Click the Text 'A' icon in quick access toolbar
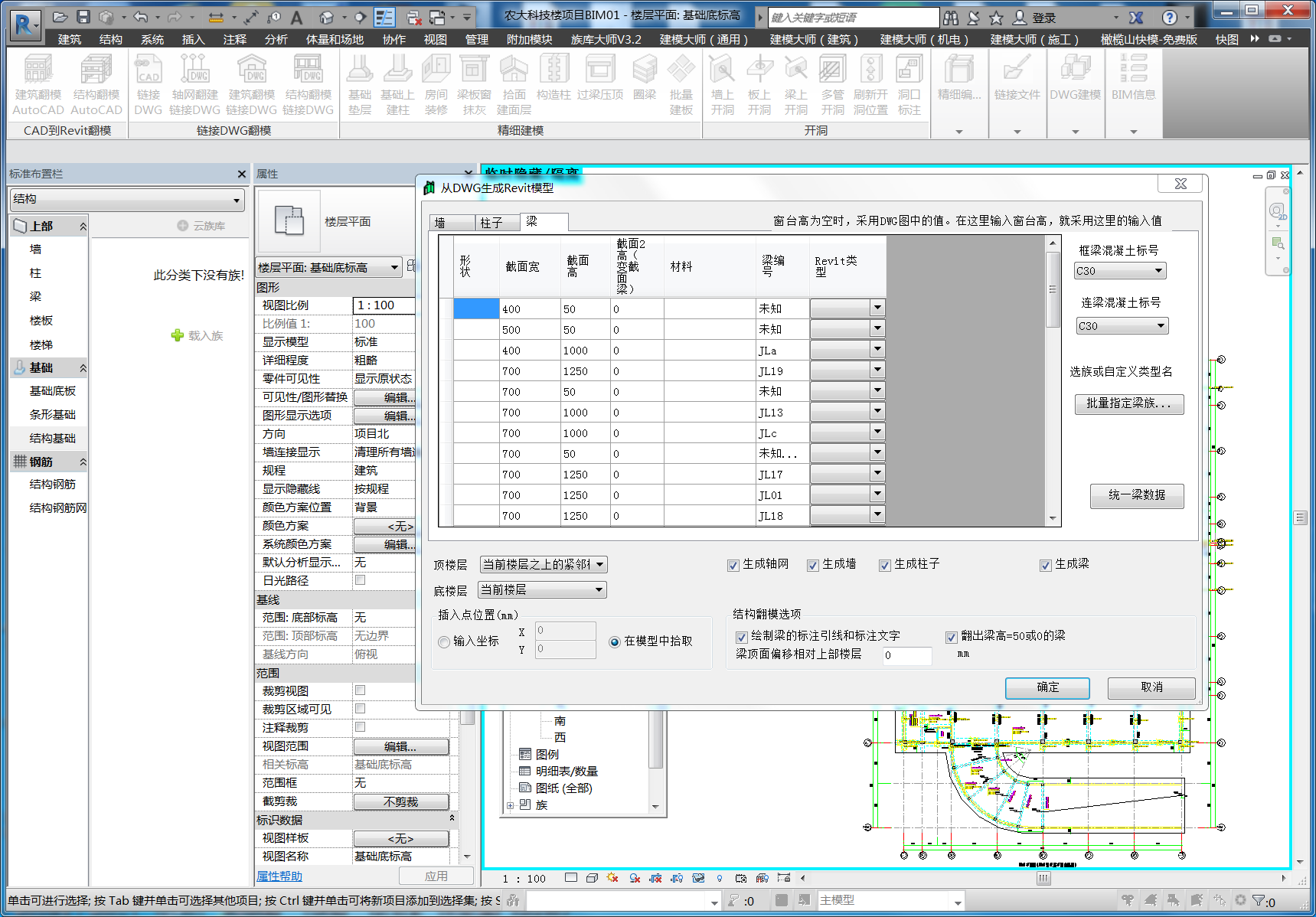 tap(296, 17)
